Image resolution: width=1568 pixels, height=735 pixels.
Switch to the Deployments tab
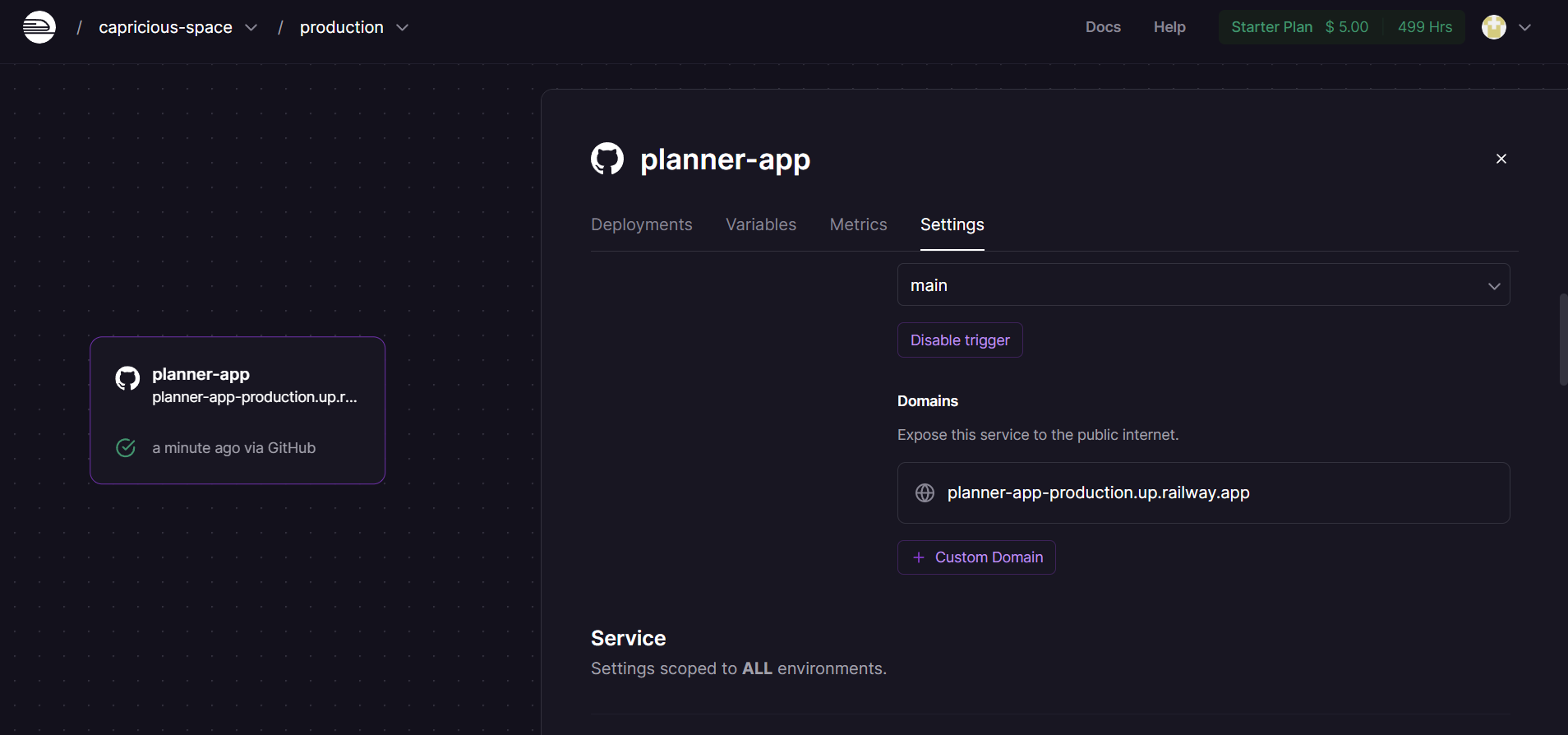point(642,224)
